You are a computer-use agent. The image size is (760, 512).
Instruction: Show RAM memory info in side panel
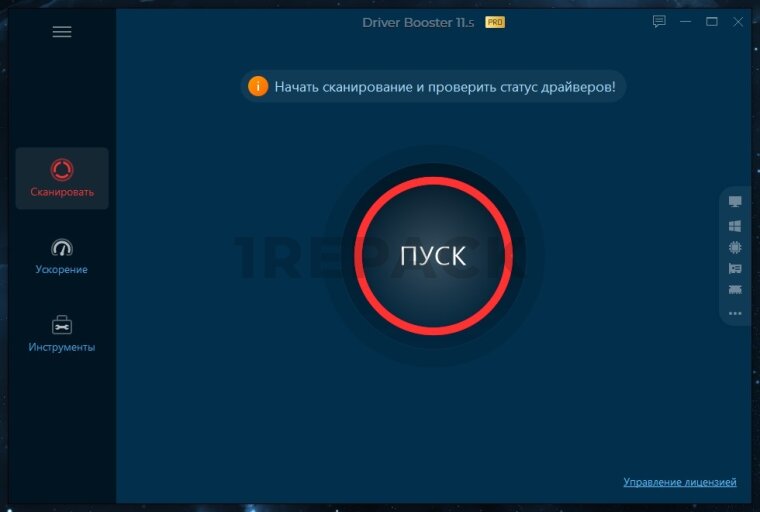pyautogui.click(x=735, y=290)
